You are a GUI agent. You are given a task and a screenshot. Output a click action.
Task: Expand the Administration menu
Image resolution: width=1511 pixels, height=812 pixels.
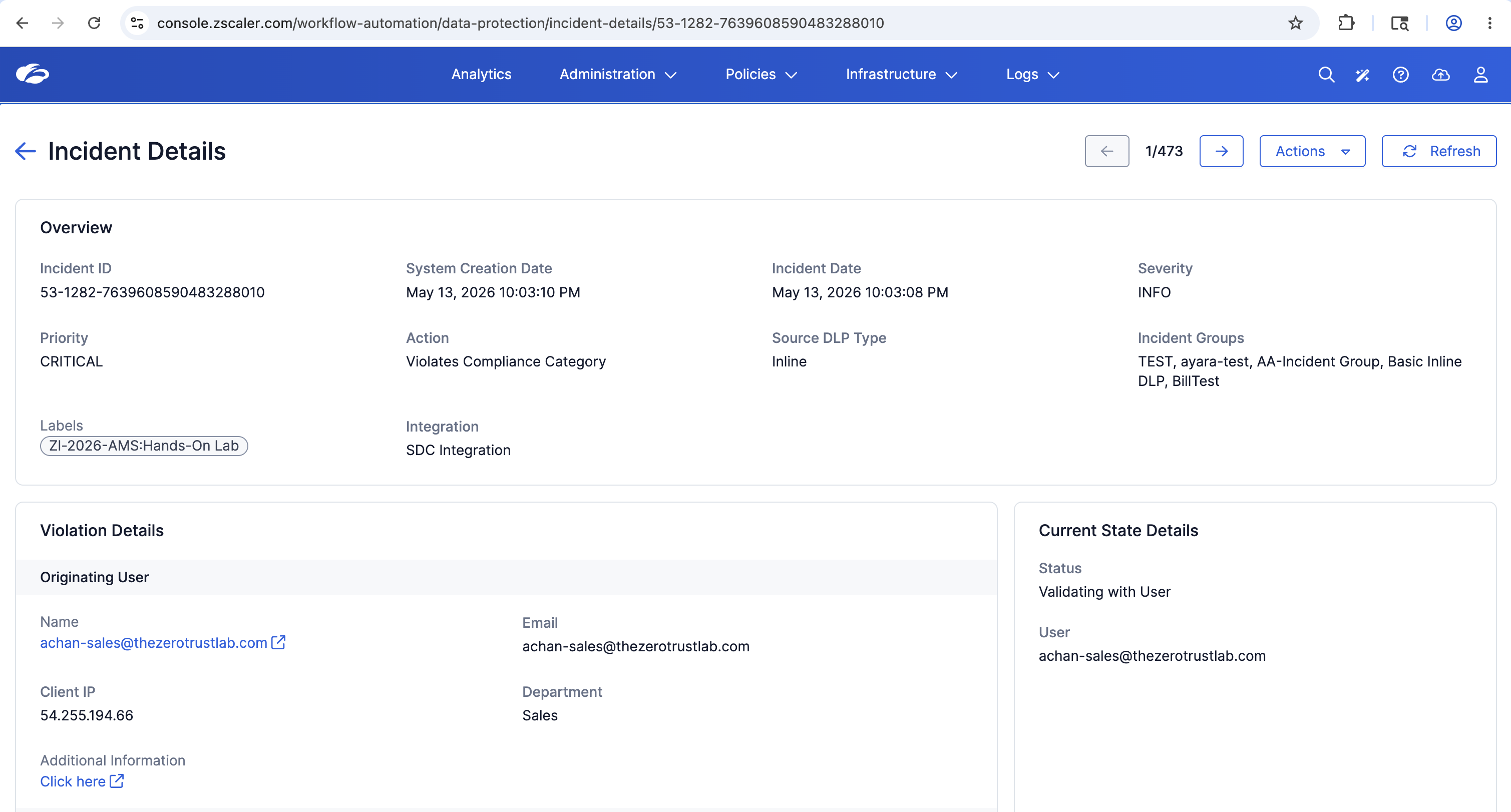pos(618,75)
